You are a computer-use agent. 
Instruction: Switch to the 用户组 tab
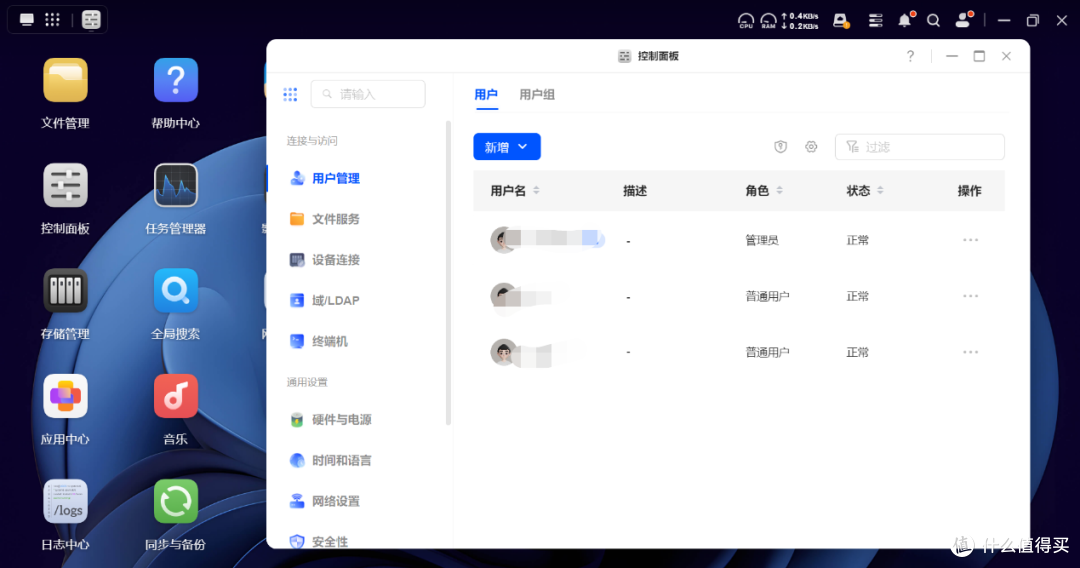(x=537, y=95)
